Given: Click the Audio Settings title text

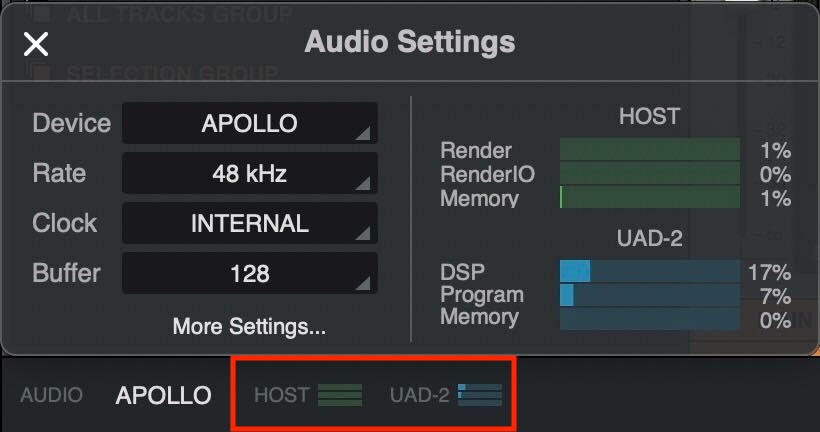Looking at the screenshot, I should click(x=410, y=42).
